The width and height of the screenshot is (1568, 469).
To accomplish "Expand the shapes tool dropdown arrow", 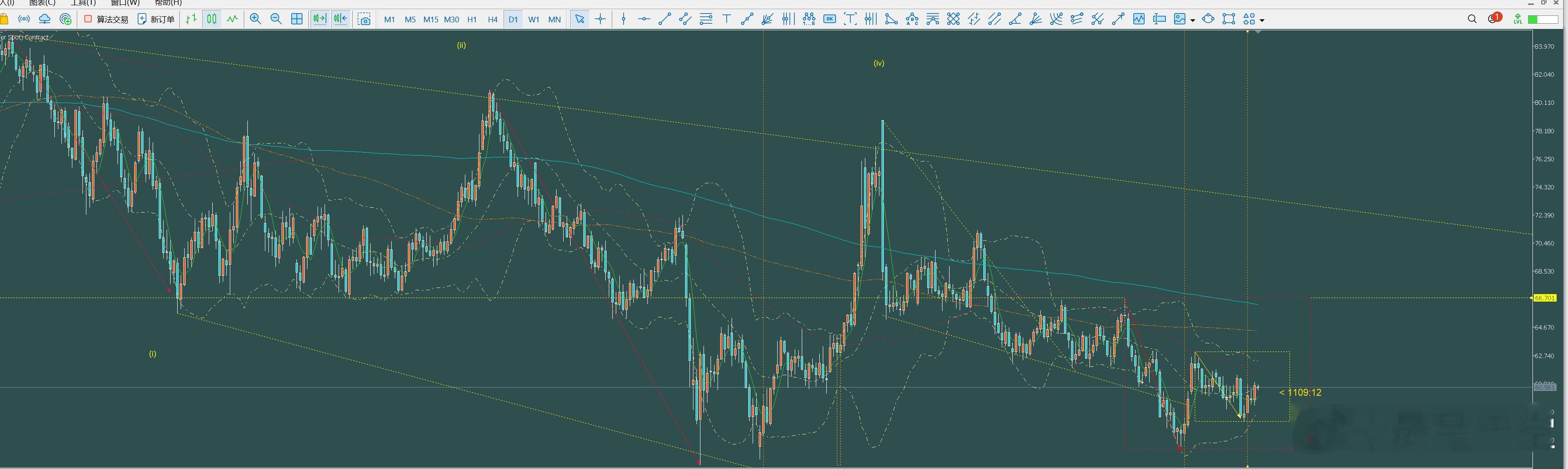I will click(1262, 20).
